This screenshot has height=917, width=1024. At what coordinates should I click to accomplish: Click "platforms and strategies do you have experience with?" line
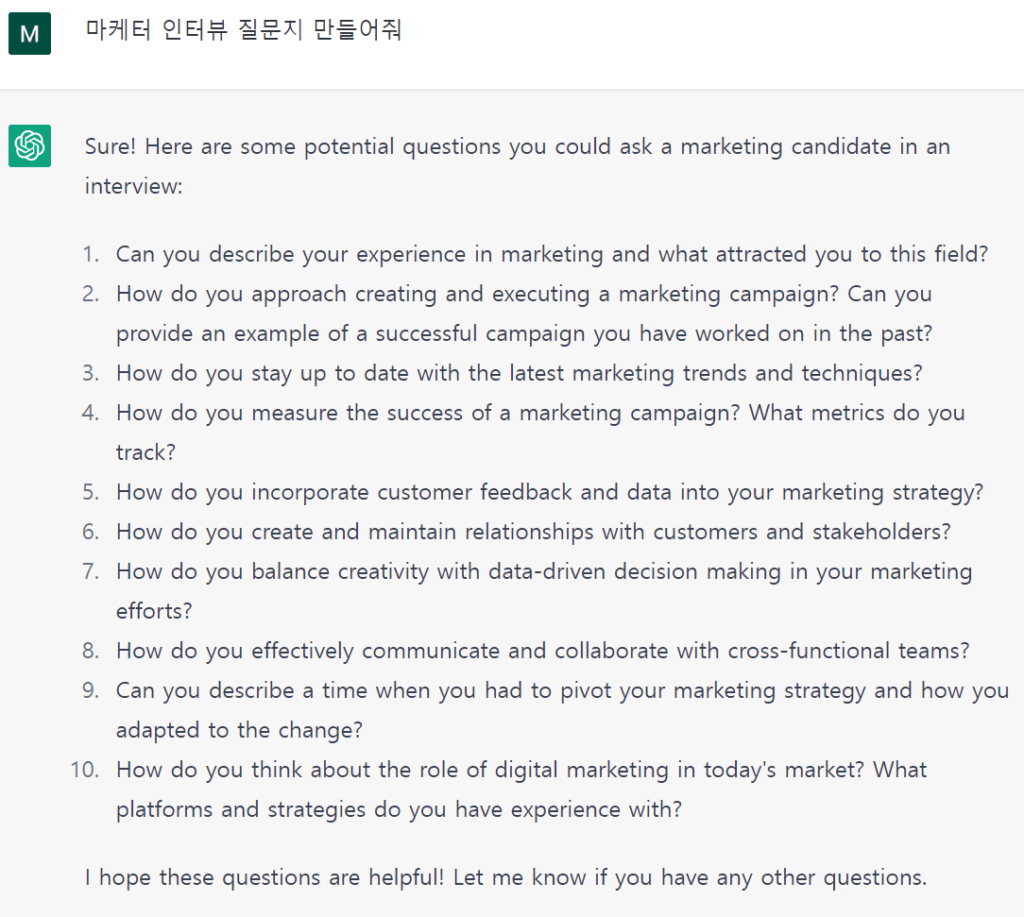[x=399, y=809]
